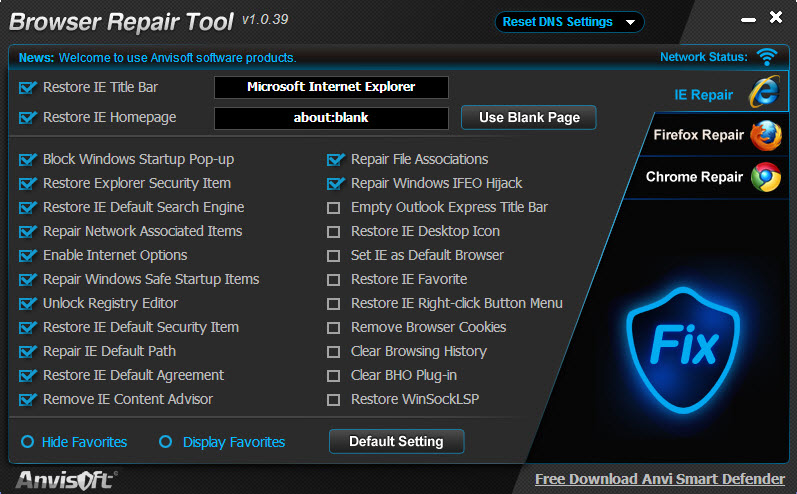Uncheck Restore IE Default Security Item

click(27, 328)
